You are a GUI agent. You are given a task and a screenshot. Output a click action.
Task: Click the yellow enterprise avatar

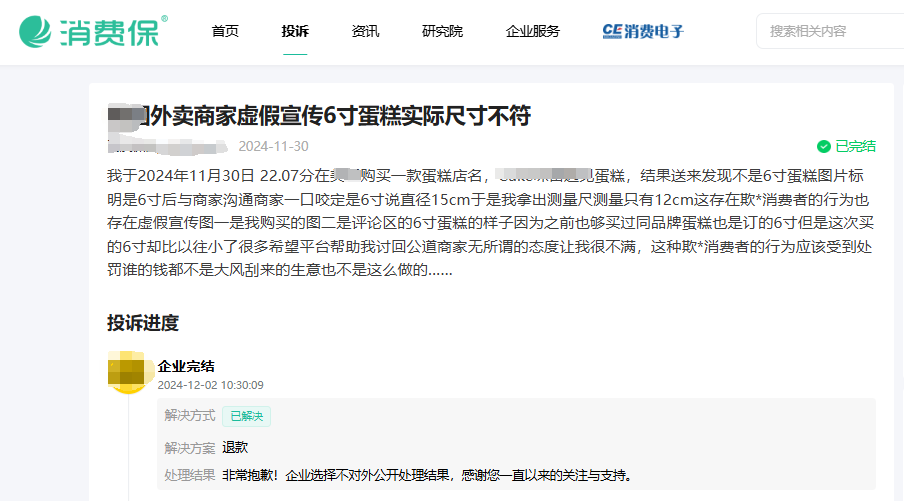coord(128,372)
